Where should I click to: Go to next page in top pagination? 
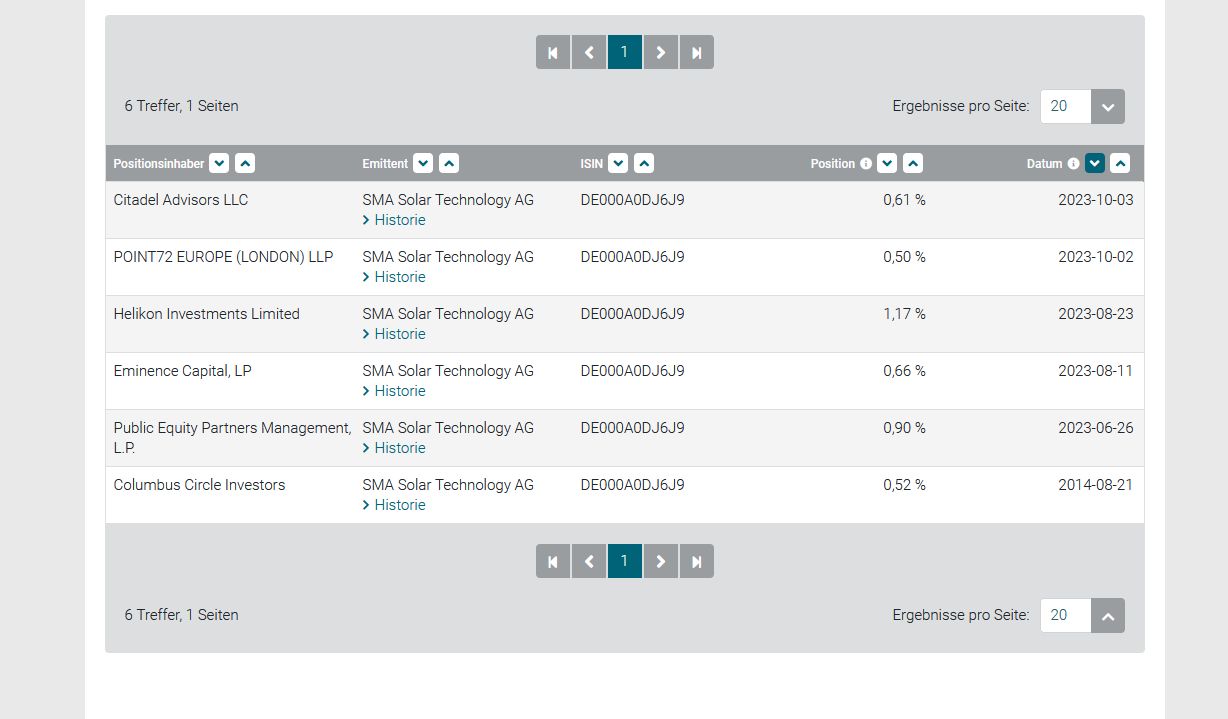pos(660,52)
